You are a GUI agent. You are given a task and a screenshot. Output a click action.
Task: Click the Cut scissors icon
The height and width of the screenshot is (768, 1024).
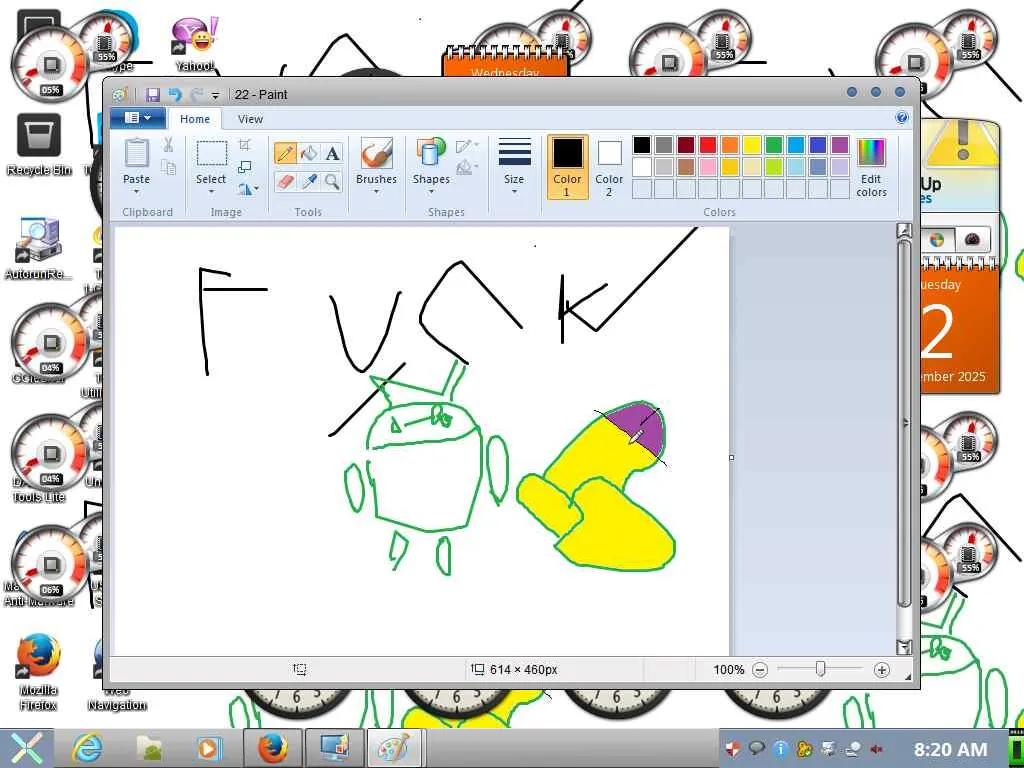click(x=168, y=144)
